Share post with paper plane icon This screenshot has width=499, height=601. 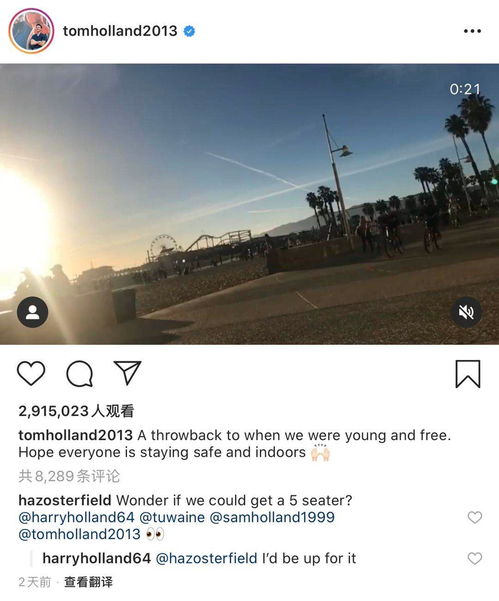coord(128,373)
